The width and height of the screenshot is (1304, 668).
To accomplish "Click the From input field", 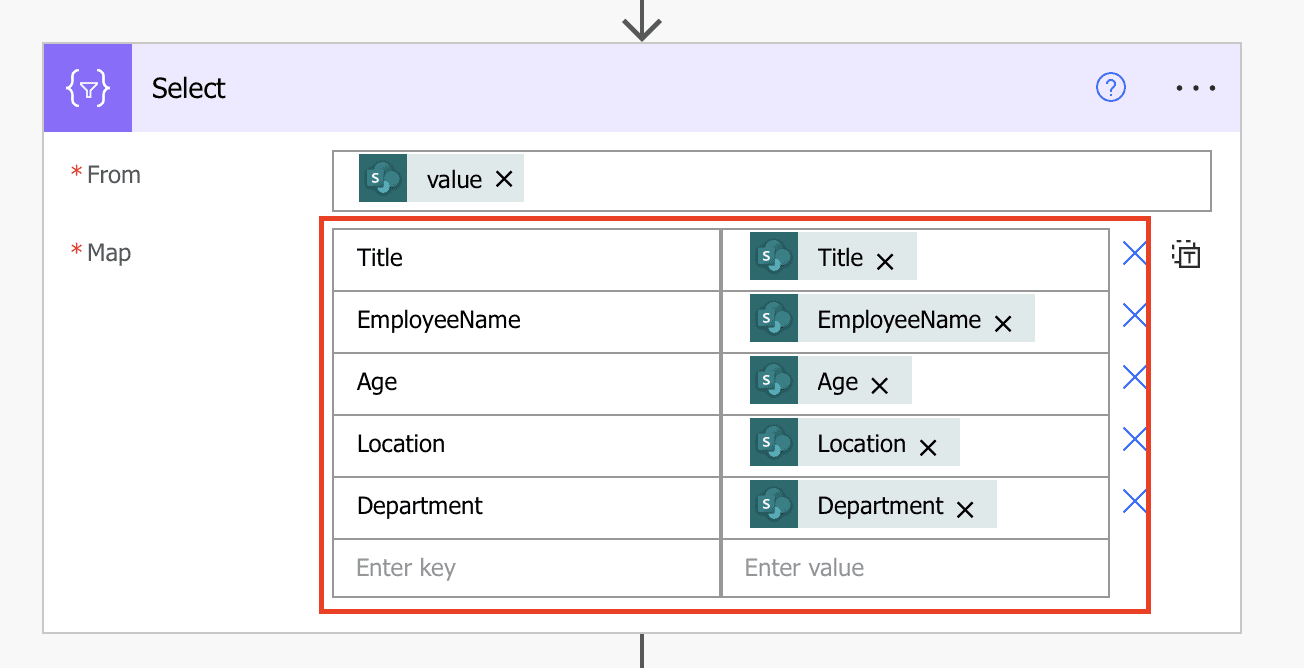I will coord(772,181).
